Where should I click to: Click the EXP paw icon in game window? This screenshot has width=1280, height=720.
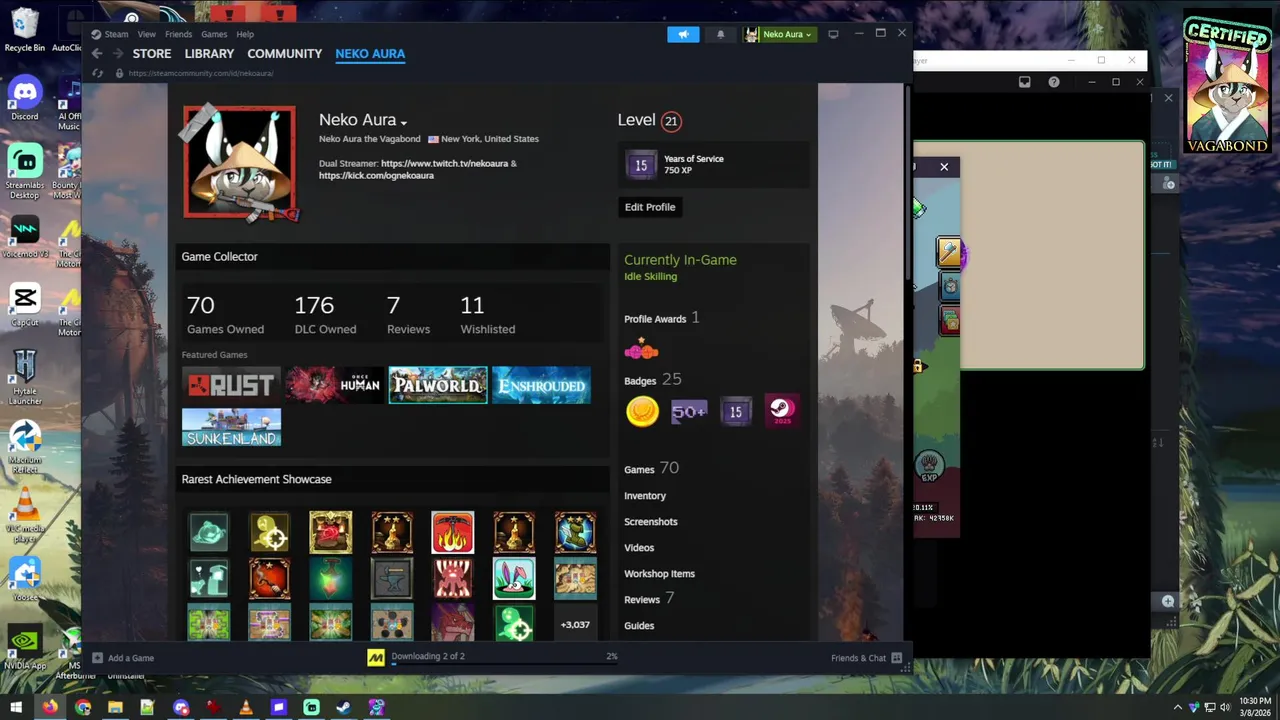pos(929,466)
